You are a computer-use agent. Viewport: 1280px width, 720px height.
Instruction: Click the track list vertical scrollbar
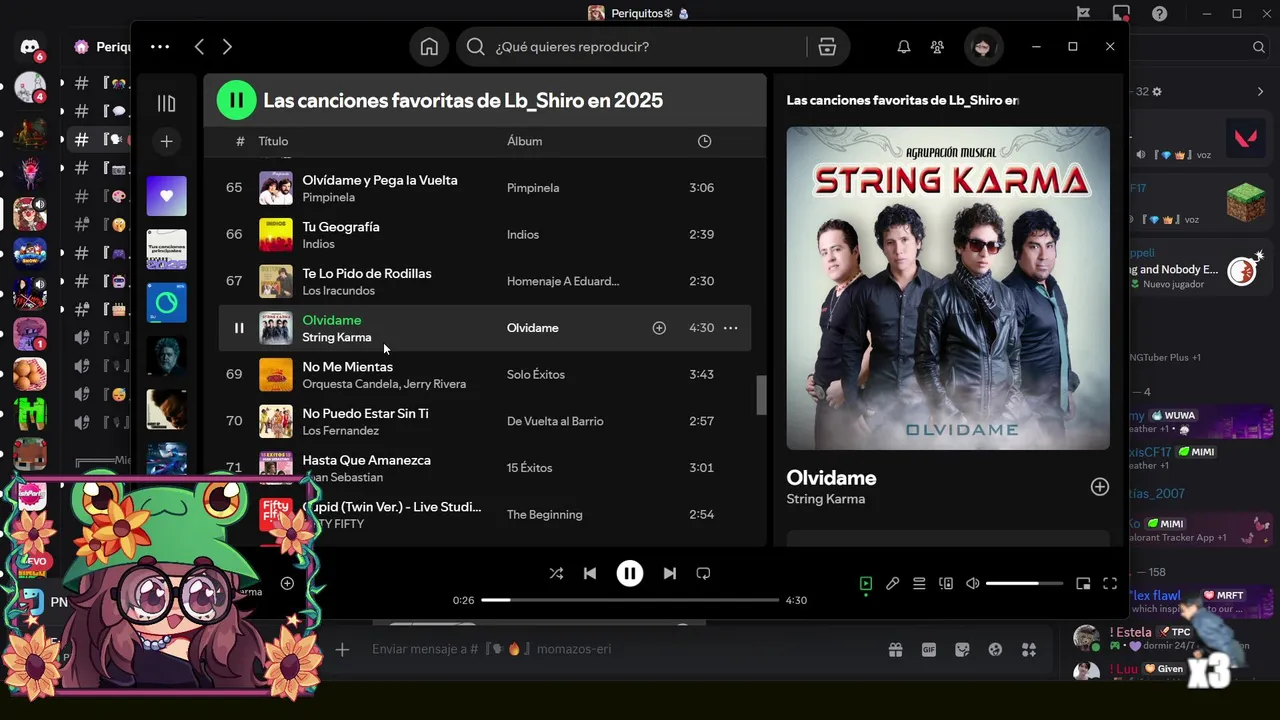[x=761, y=395]
